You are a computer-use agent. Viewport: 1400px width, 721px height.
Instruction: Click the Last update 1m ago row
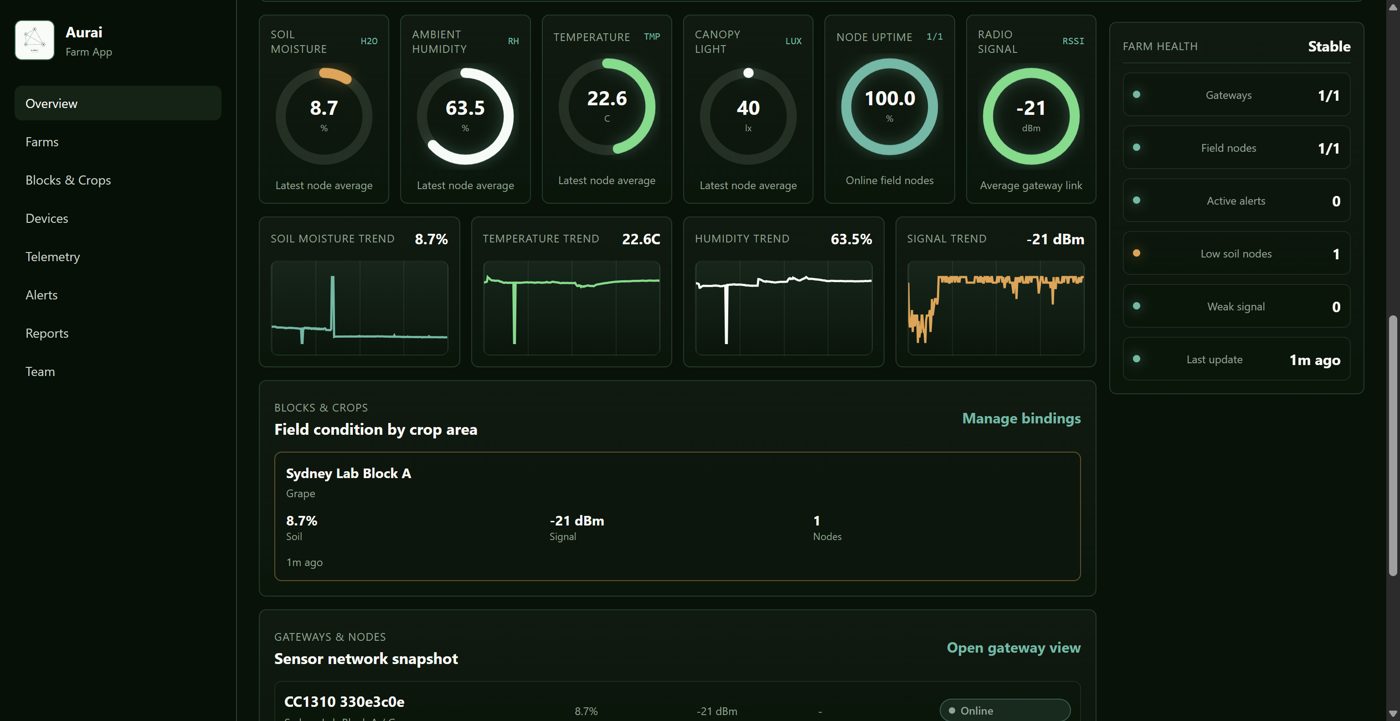pos(1236,359)
